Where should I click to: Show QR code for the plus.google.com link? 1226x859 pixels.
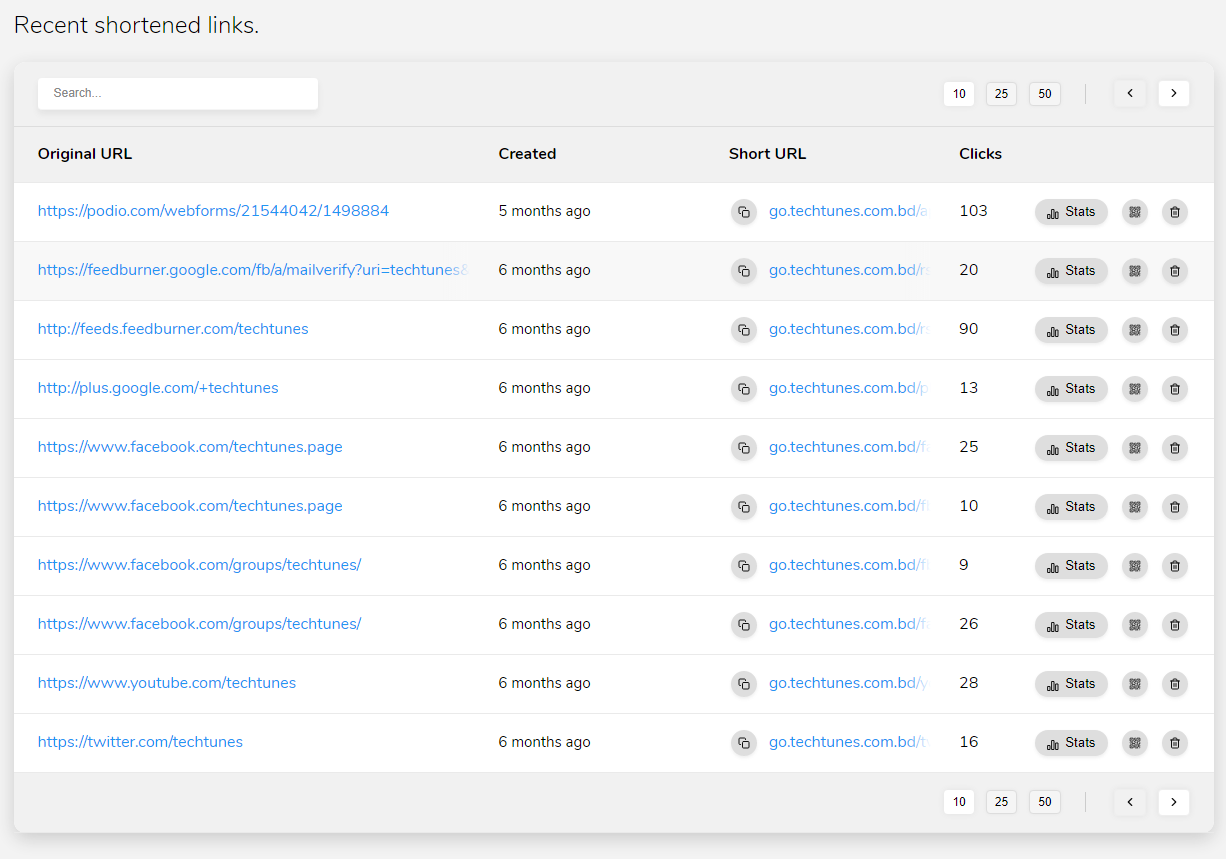click(1134, 389)
